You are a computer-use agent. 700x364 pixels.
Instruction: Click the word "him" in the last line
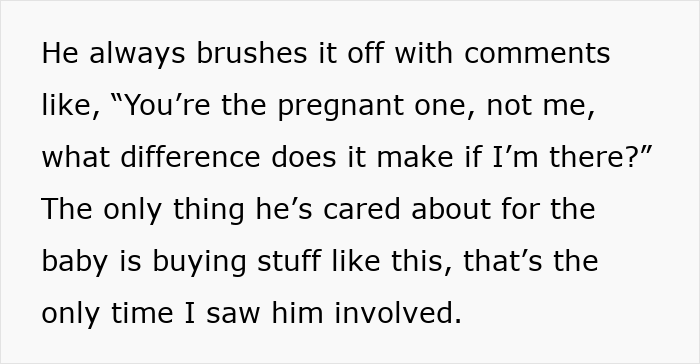pos(297,313)
